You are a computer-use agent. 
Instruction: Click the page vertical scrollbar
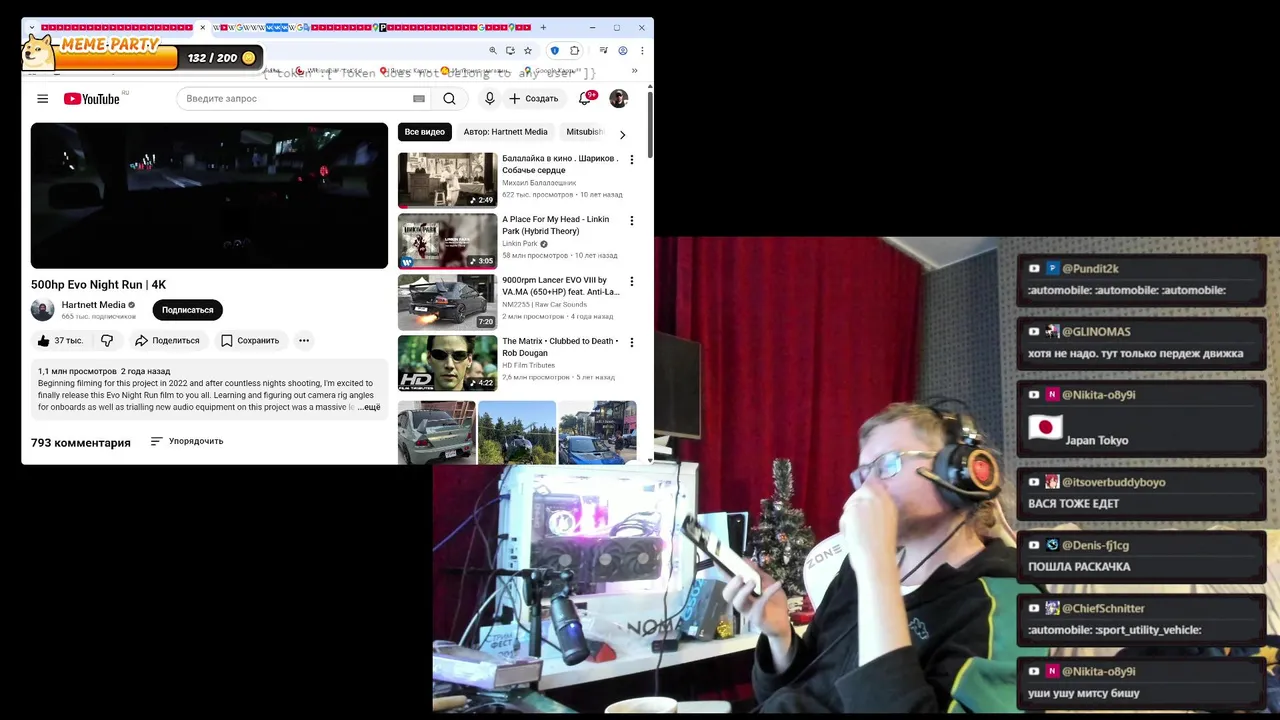[650, 125]
